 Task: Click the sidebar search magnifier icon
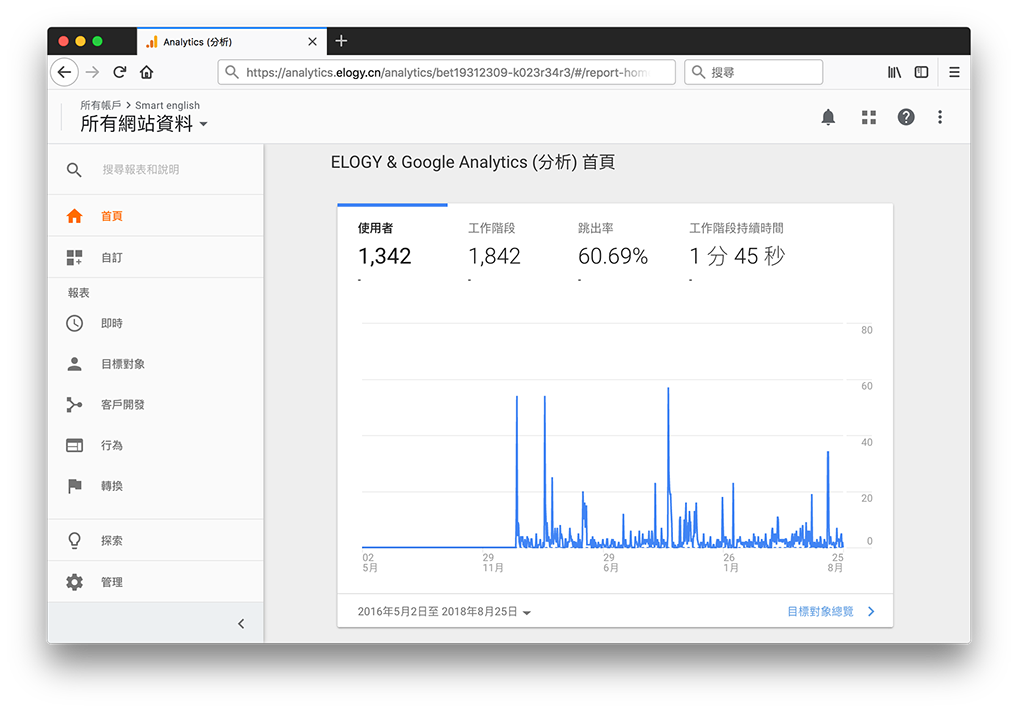click(74, 170)
